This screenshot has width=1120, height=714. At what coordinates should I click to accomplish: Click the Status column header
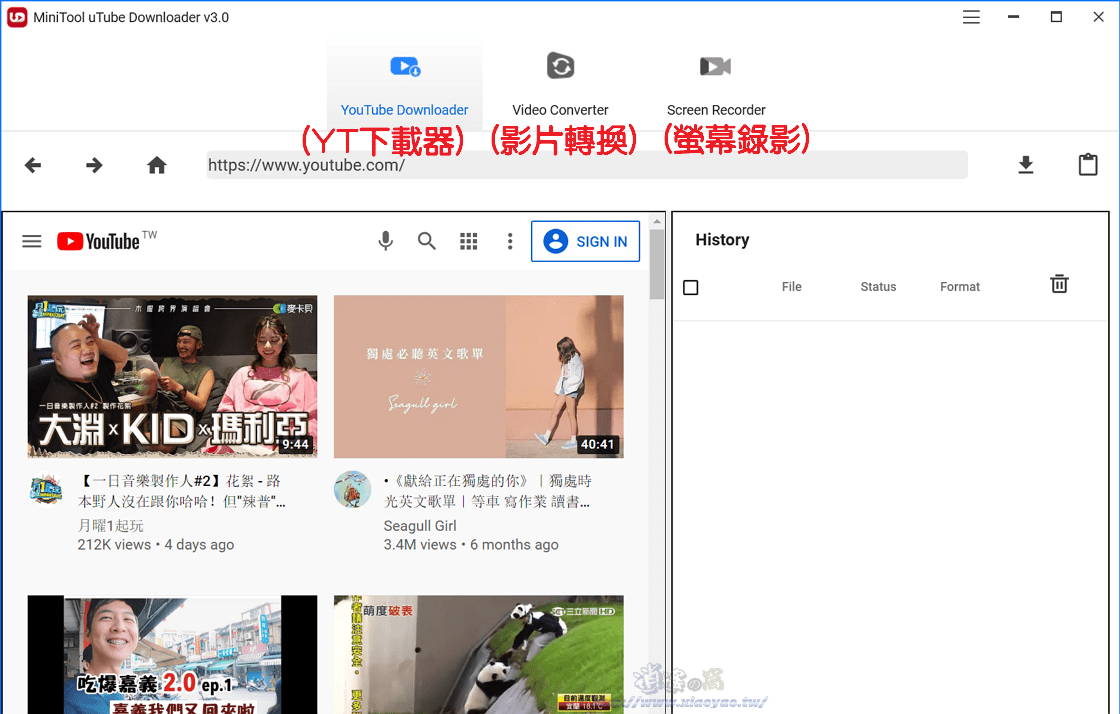(878, 286)
